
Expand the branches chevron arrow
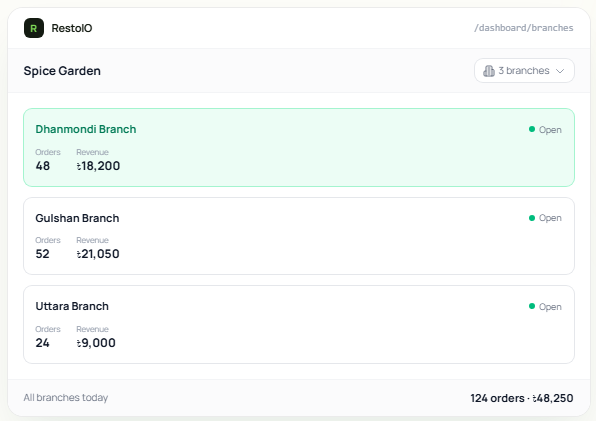tap(560, 71)
